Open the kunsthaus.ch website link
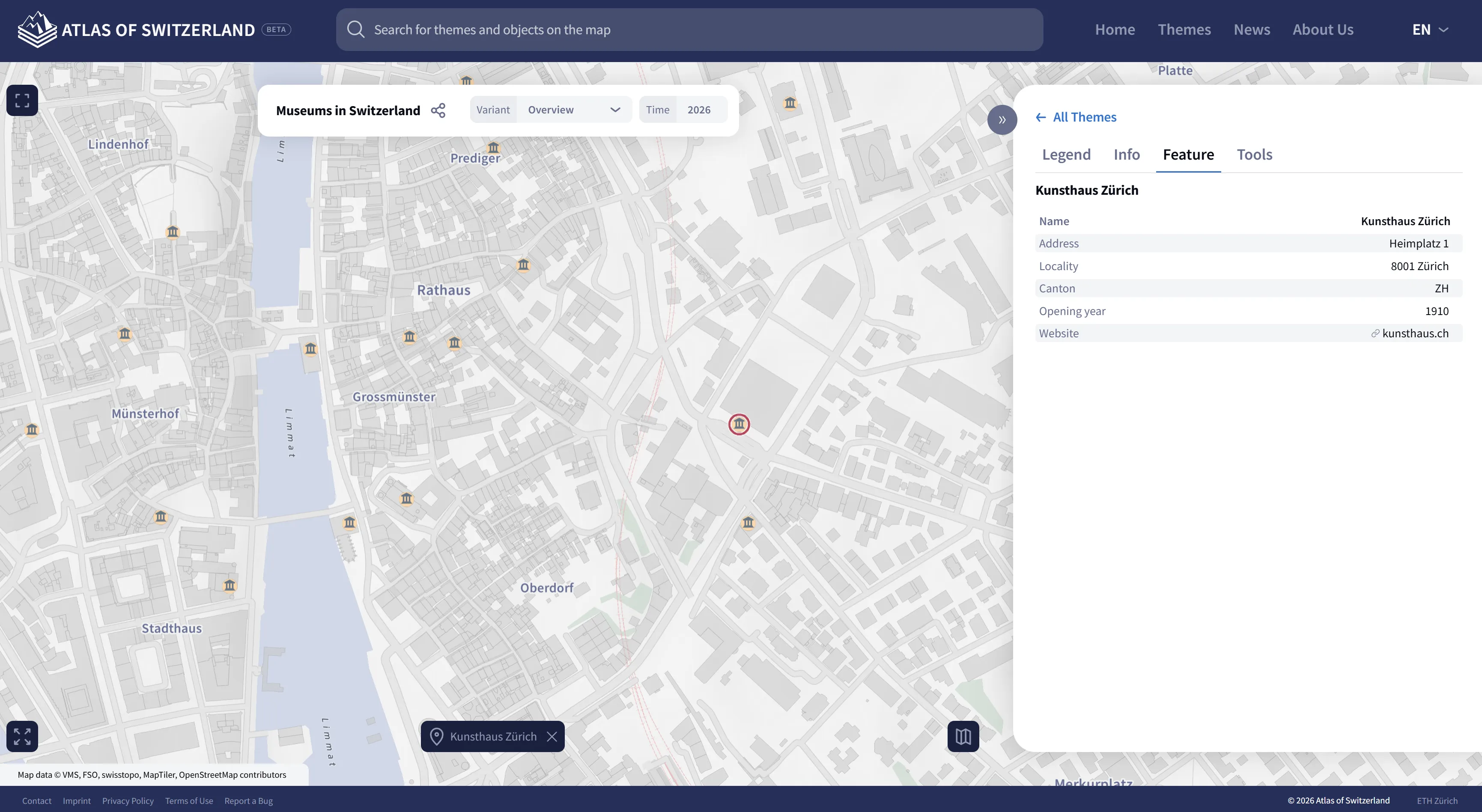 (x=1415, y=333)
